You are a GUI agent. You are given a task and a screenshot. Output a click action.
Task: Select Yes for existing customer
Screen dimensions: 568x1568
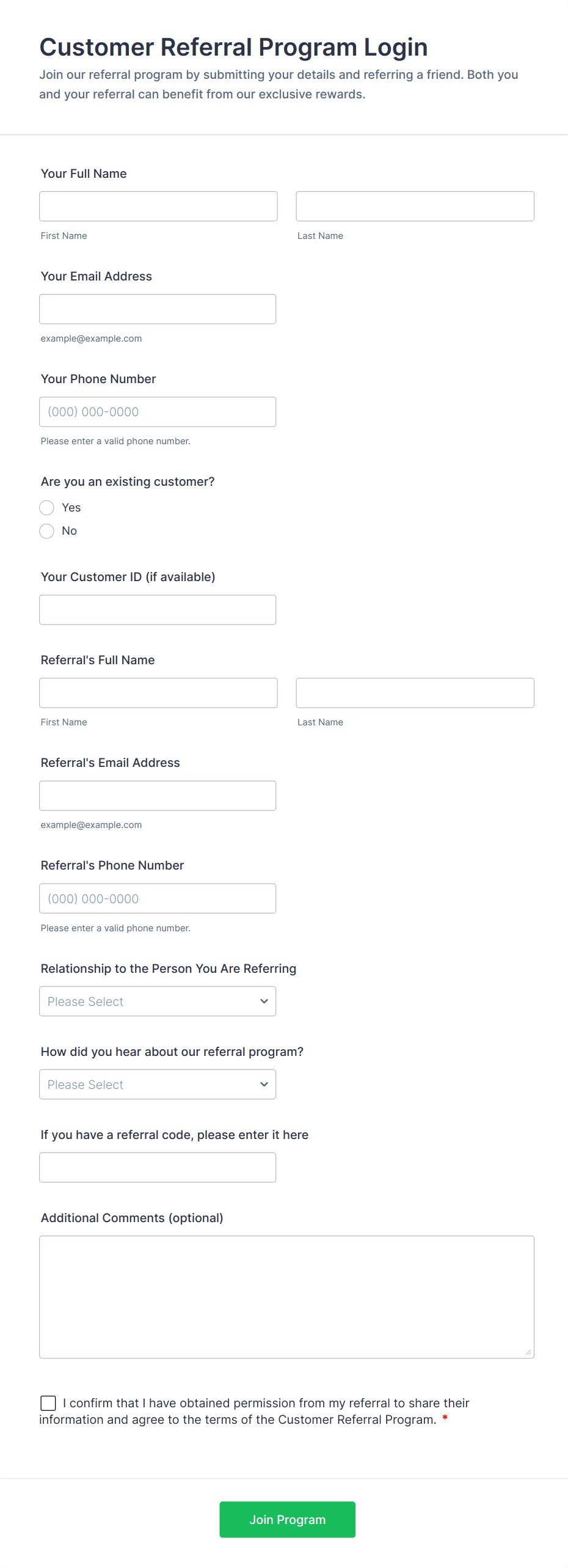47,508
